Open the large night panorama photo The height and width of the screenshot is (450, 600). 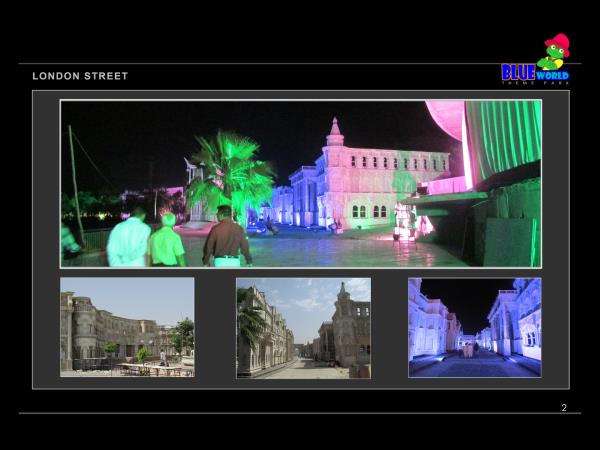coord(300,183)
